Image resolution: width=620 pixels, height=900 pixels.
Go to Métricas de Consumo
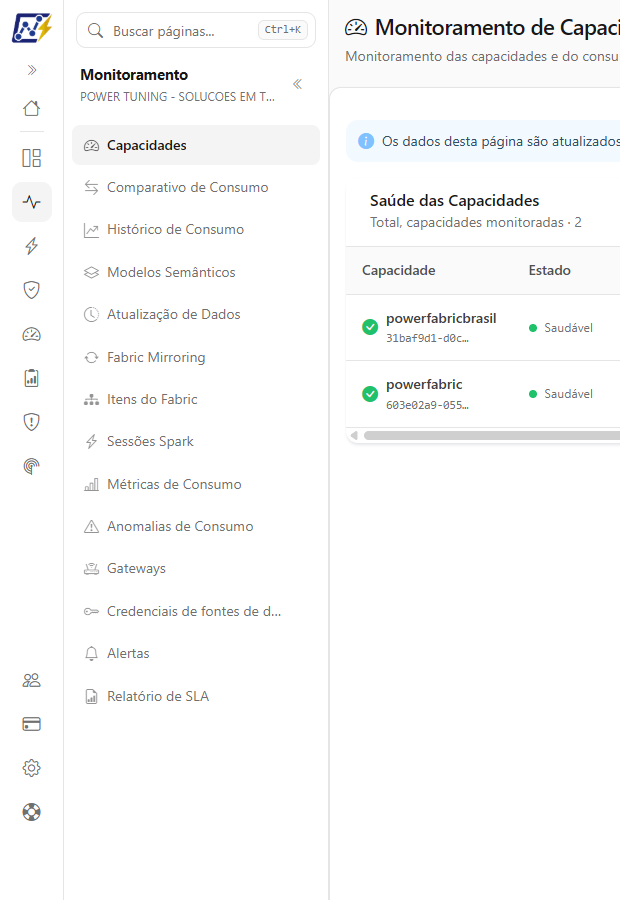[x=196, y=484]
